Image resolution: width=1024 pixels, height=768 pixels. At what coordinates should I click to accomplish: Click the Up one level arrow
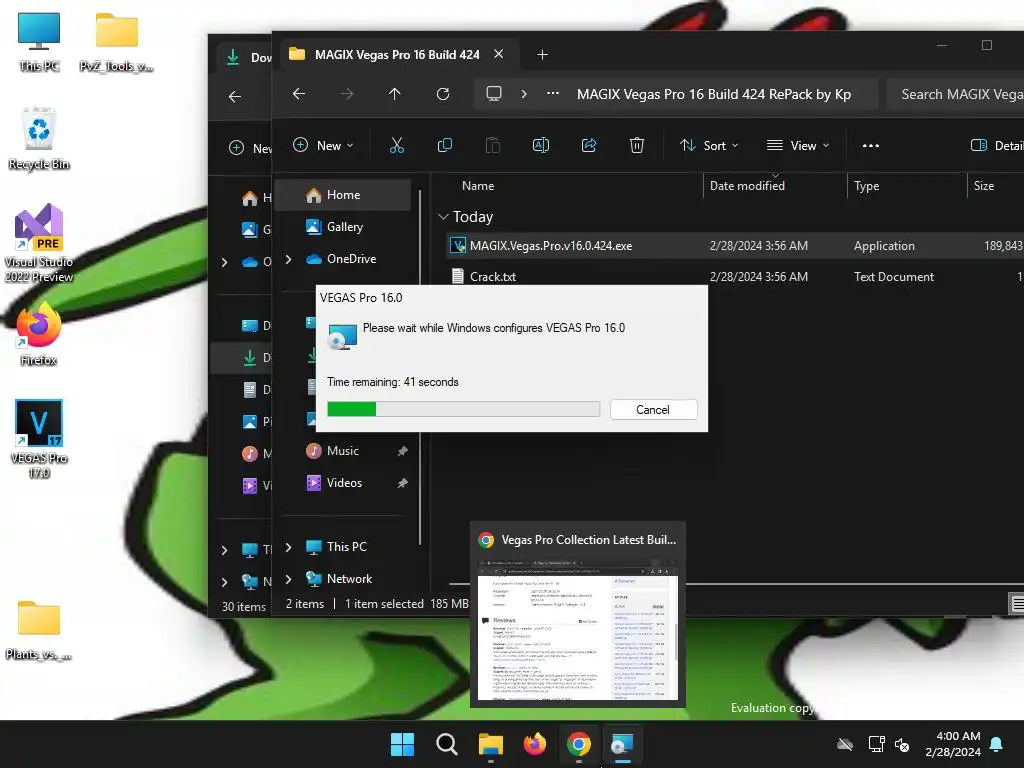[394, 94]
